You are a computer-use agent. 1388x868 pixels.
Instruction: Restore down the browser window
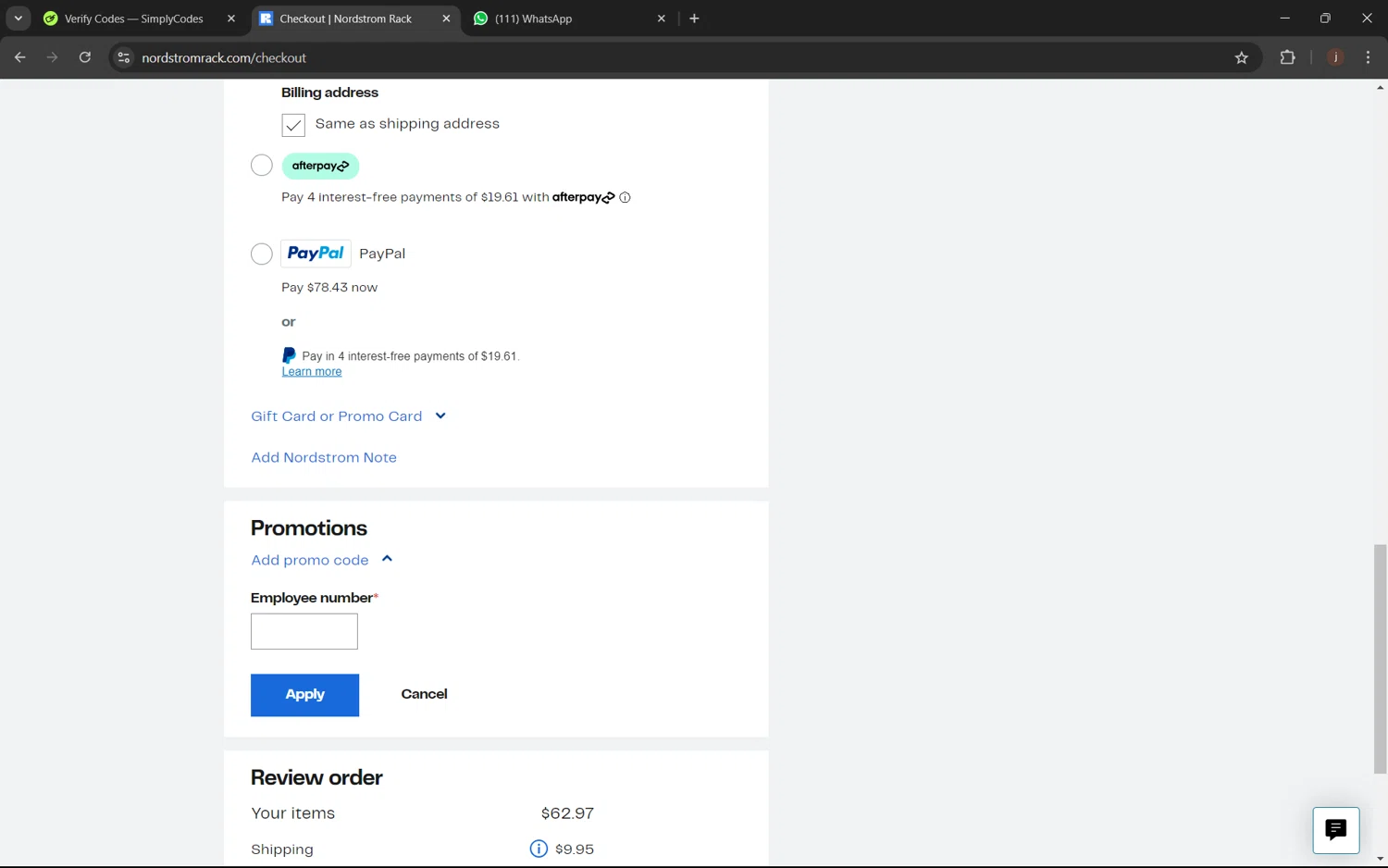1325,19
